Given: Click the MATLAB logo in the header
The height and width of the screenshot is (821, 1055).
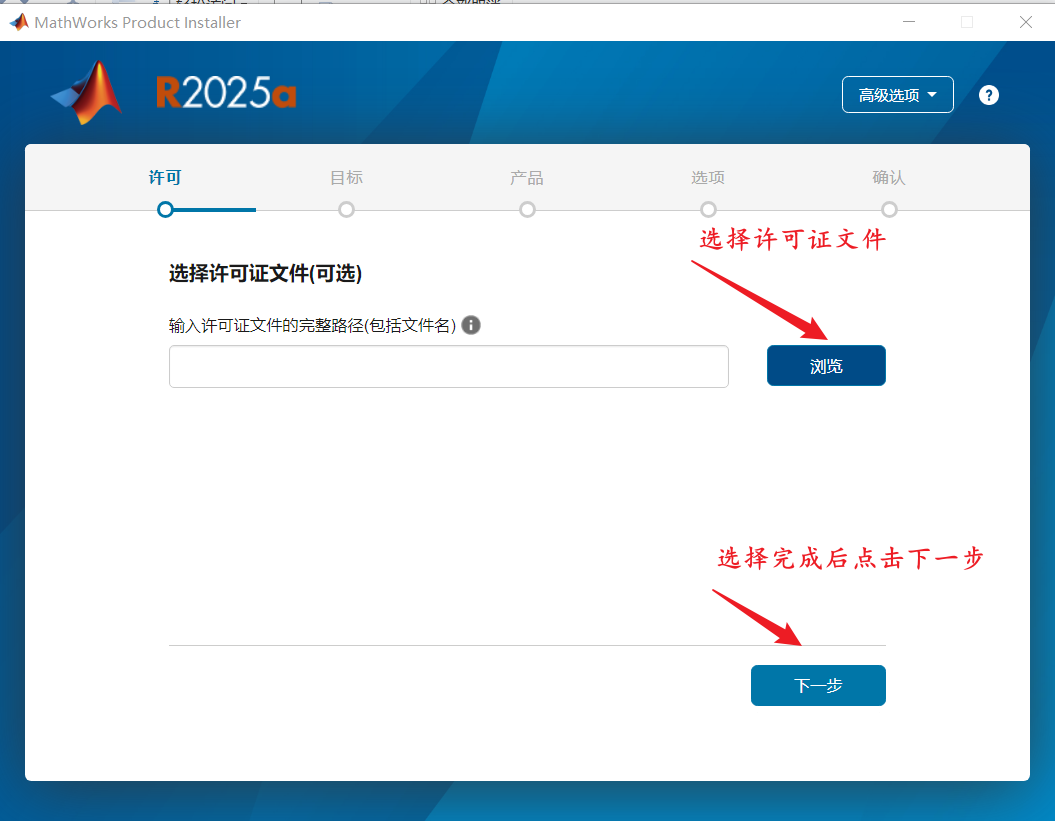Looking at the screenshot, I should pyautogui.click(x=87, y=93).
